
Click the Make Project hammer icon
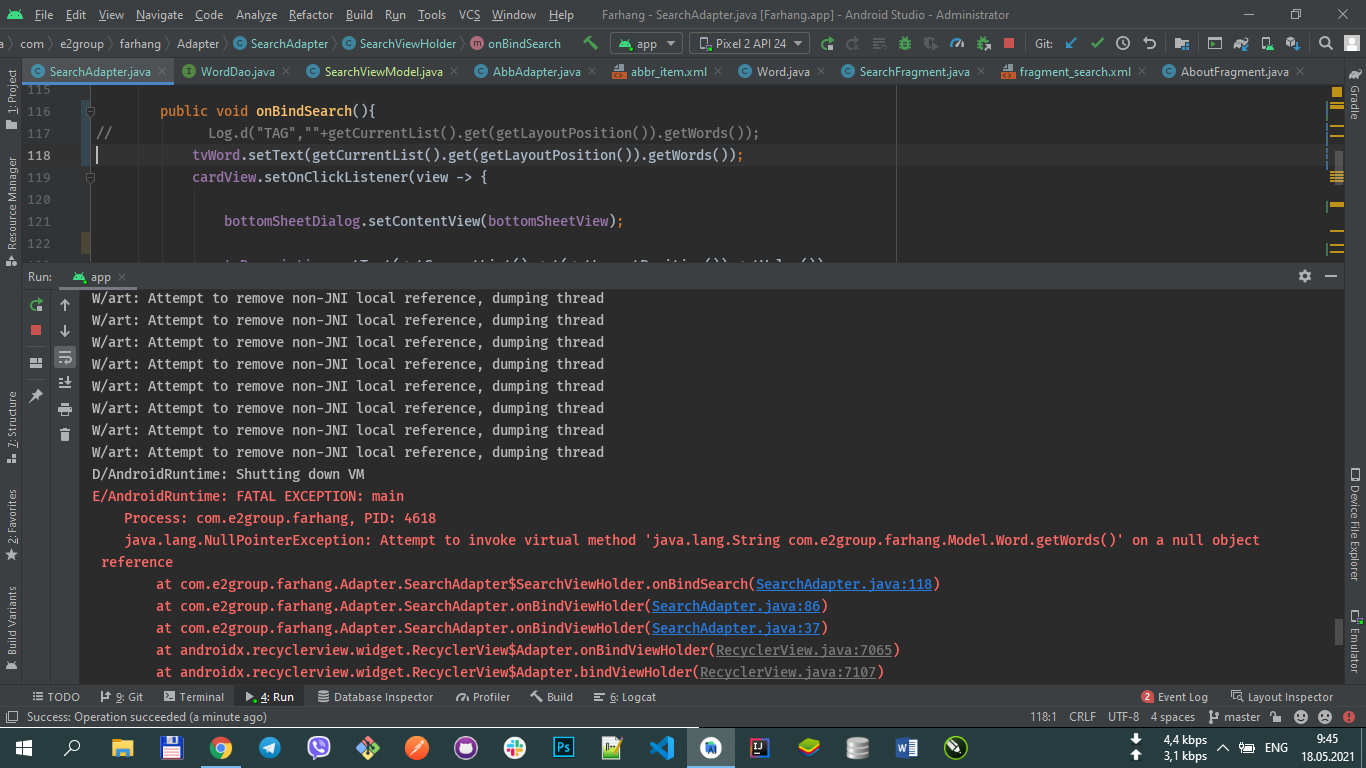591,43
